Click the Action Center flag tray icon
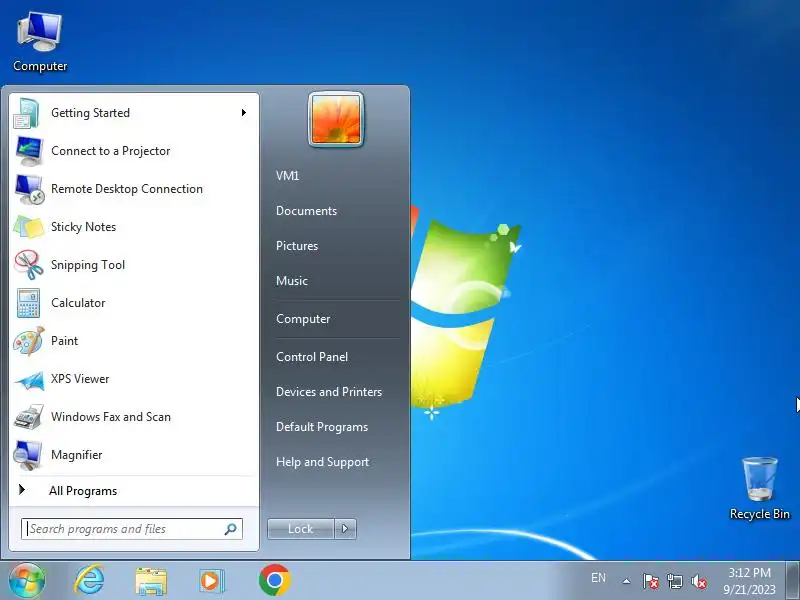The height and width of the screenshot is (600, 800). (650, 581)
